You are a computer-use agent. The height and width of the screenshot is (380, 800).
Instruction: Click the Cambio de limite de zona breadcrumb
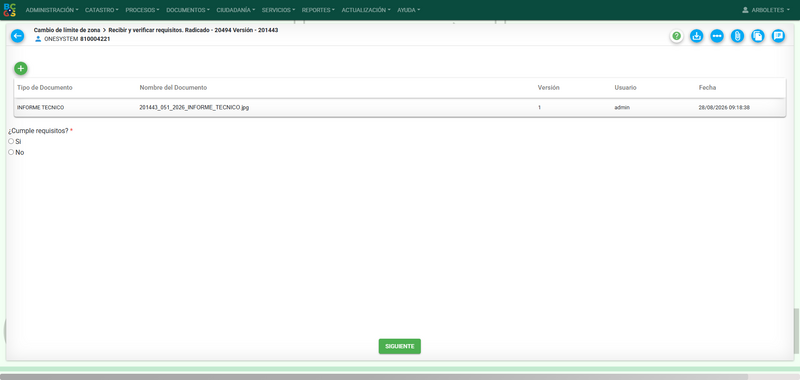[x=67, y=30]
